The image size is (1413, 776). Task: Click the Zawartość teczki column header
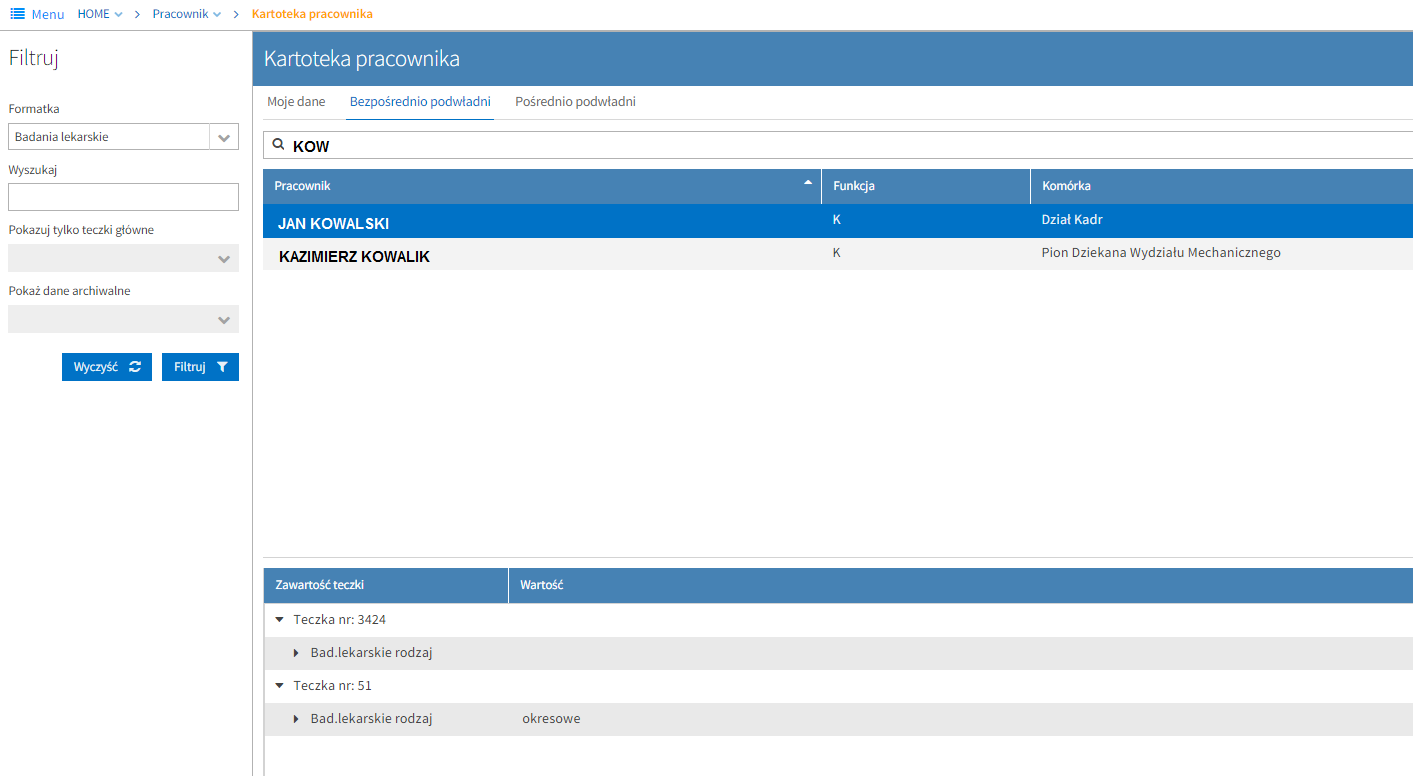tap(386, 585)
